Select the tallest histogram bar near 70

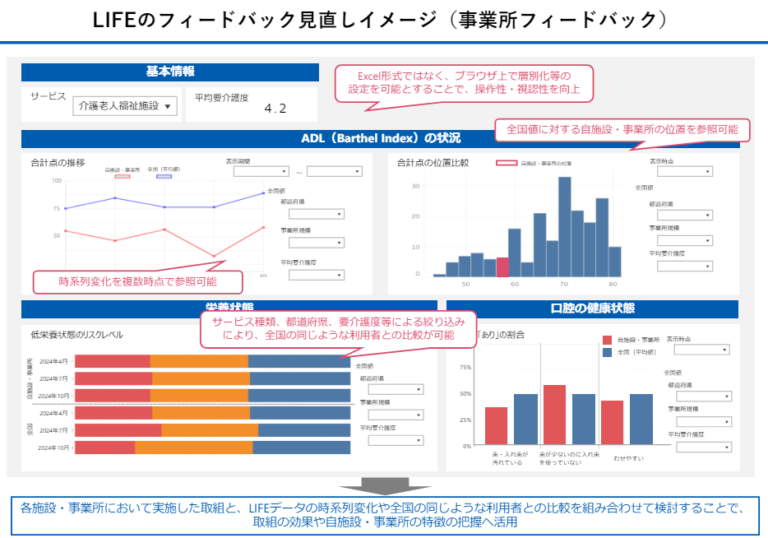point(564,227)
